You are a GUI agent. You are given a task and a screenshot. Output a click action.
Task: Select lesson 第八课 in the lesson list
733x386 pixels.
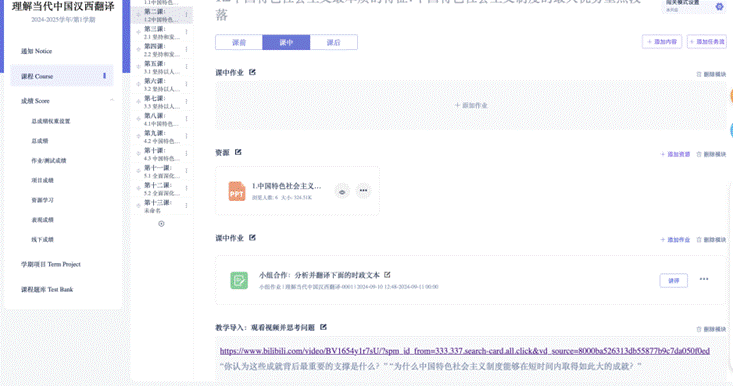point(161,119)
